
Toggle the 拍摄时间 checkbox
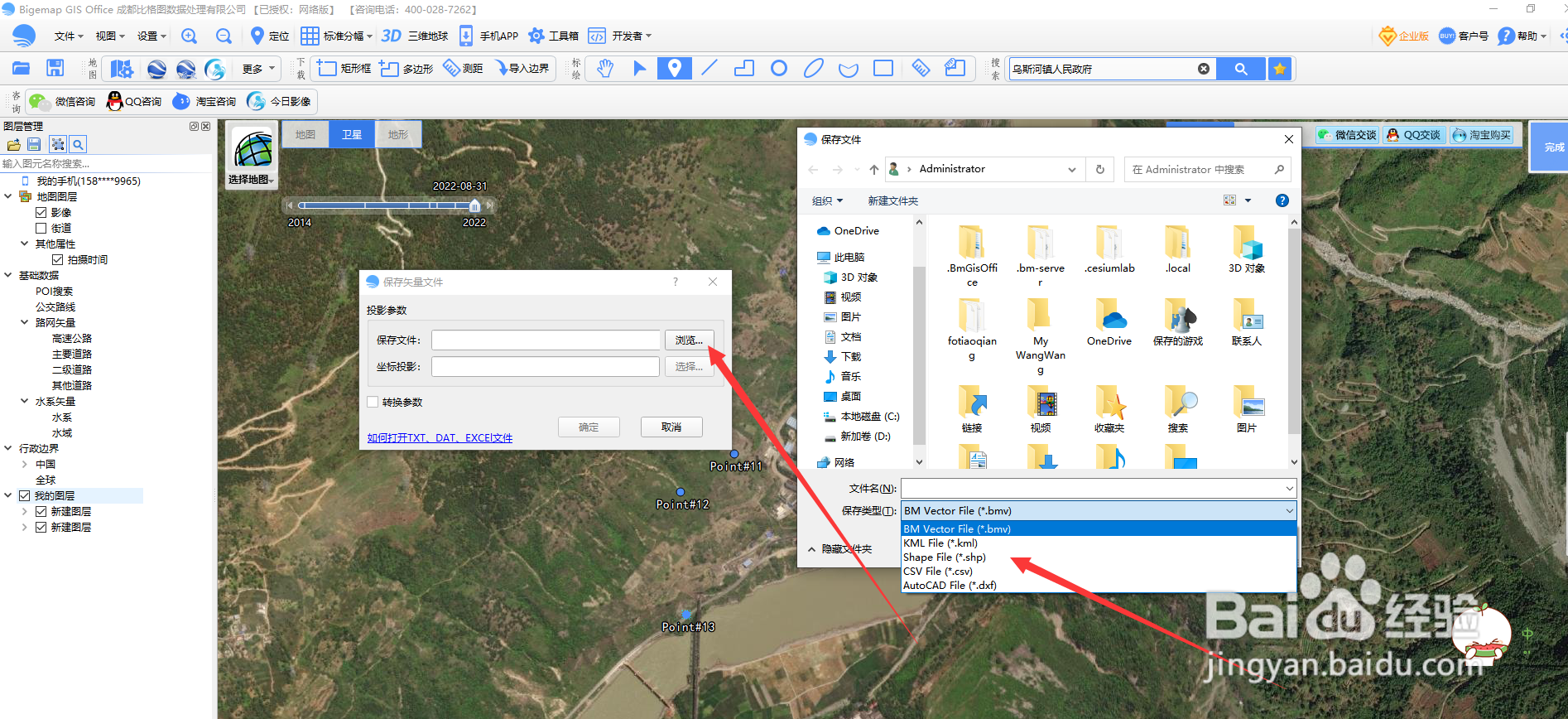click(57, 259)
